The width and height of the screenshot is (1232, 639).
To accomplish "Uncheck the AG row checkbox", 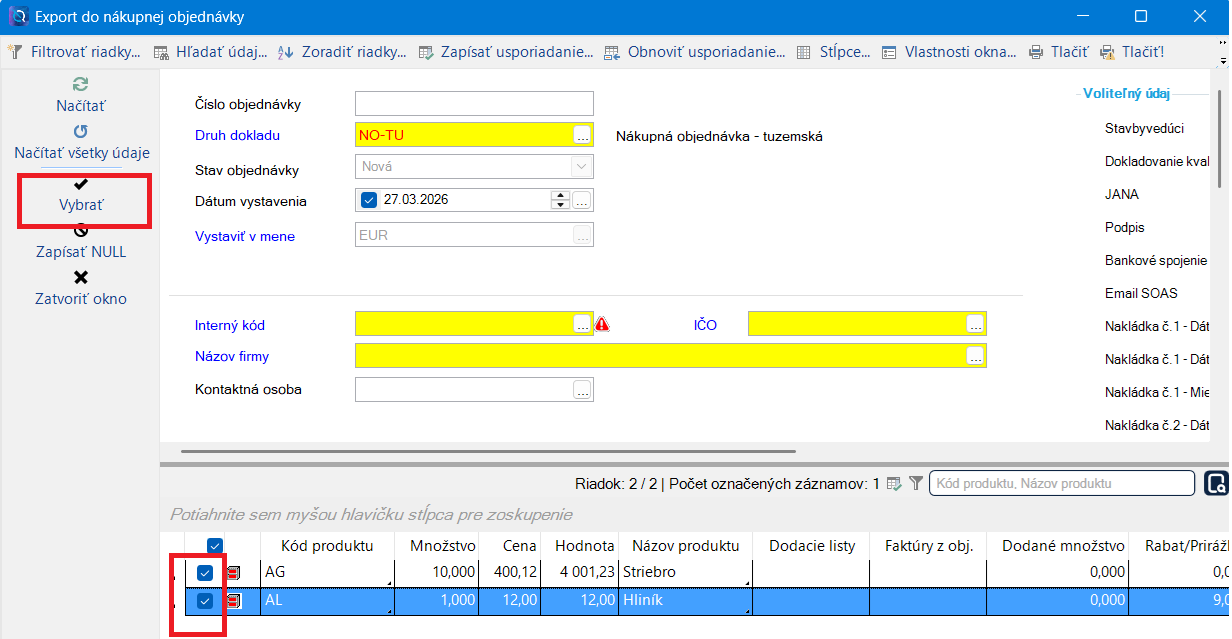I will (x=205, y=573).
